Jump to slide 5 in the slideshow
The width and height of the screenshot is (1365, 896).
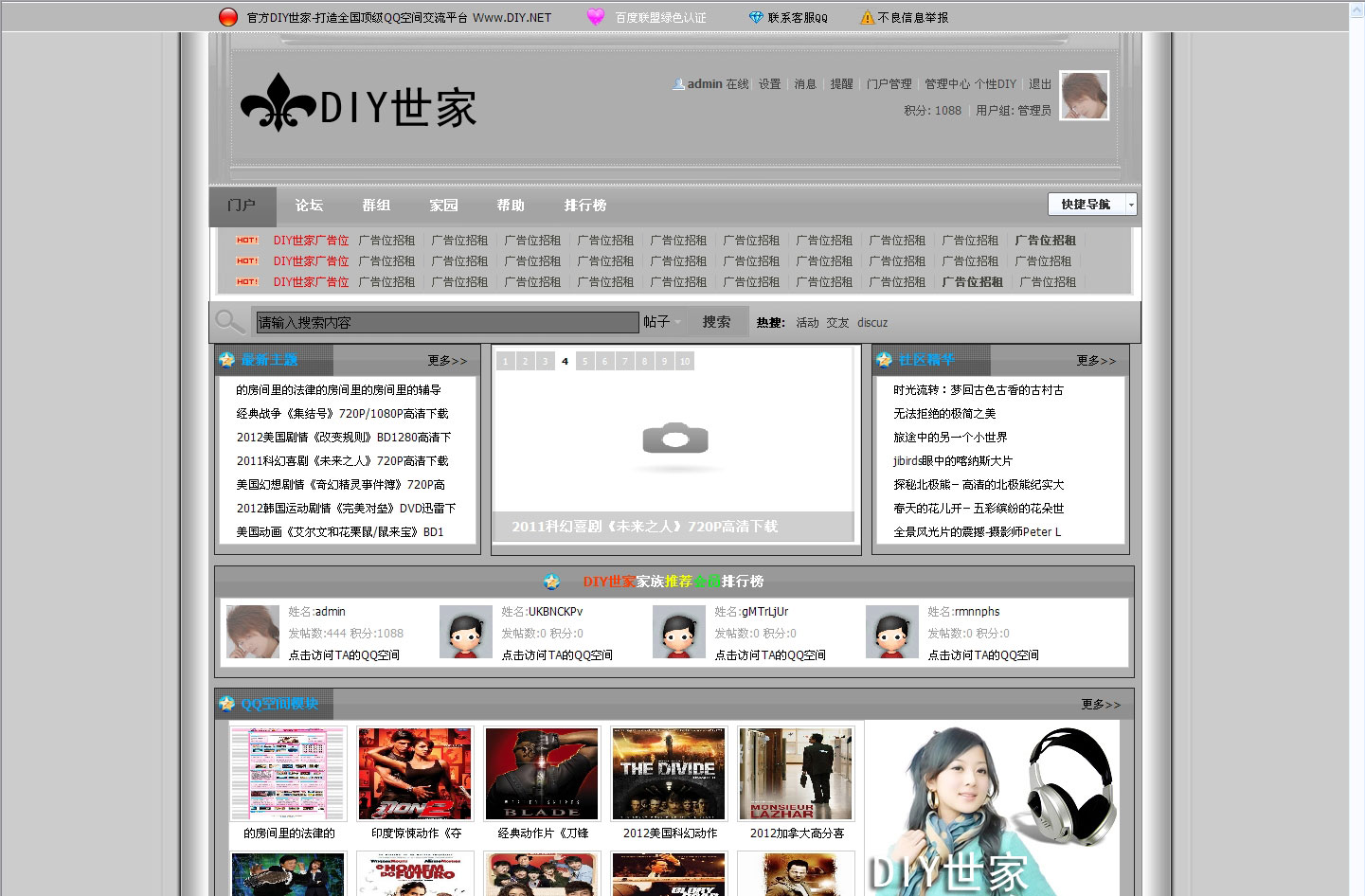pos(584,361)
